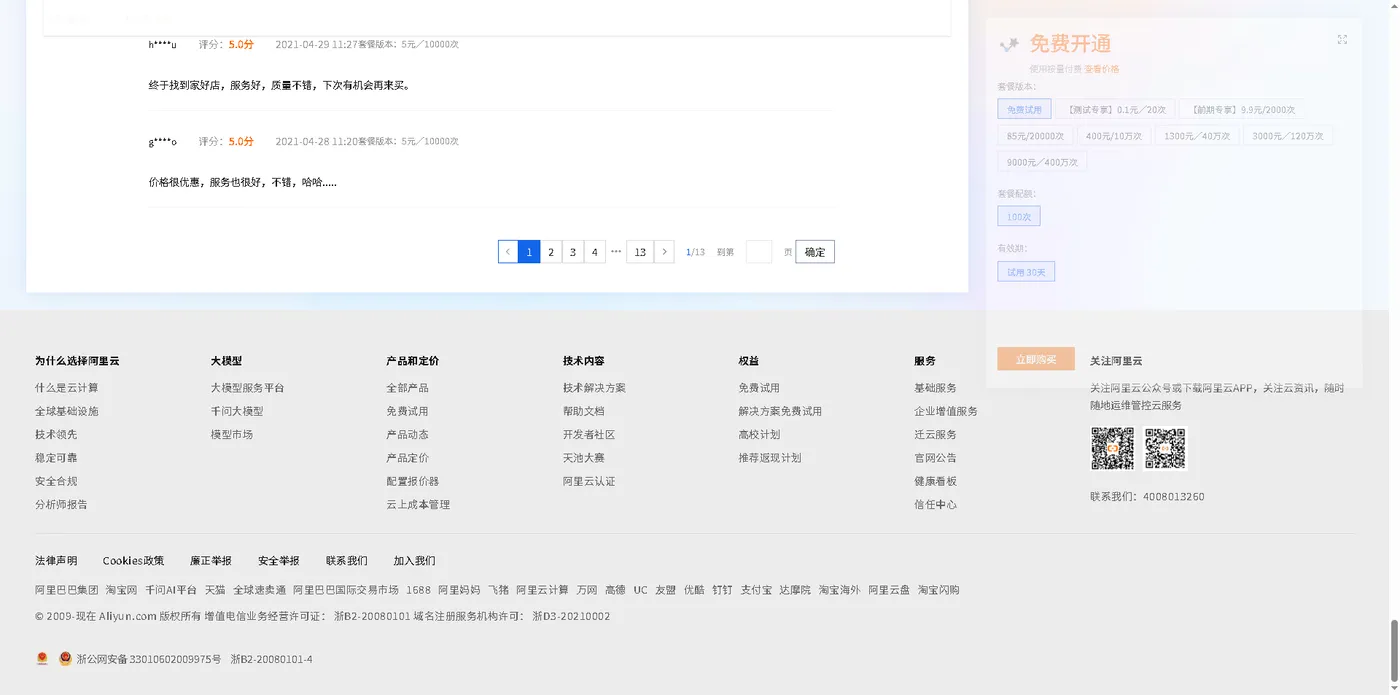Open 高校计划 link
Image resolution: width=1400 pixels, height=695 pixels.
pos(759,435)
